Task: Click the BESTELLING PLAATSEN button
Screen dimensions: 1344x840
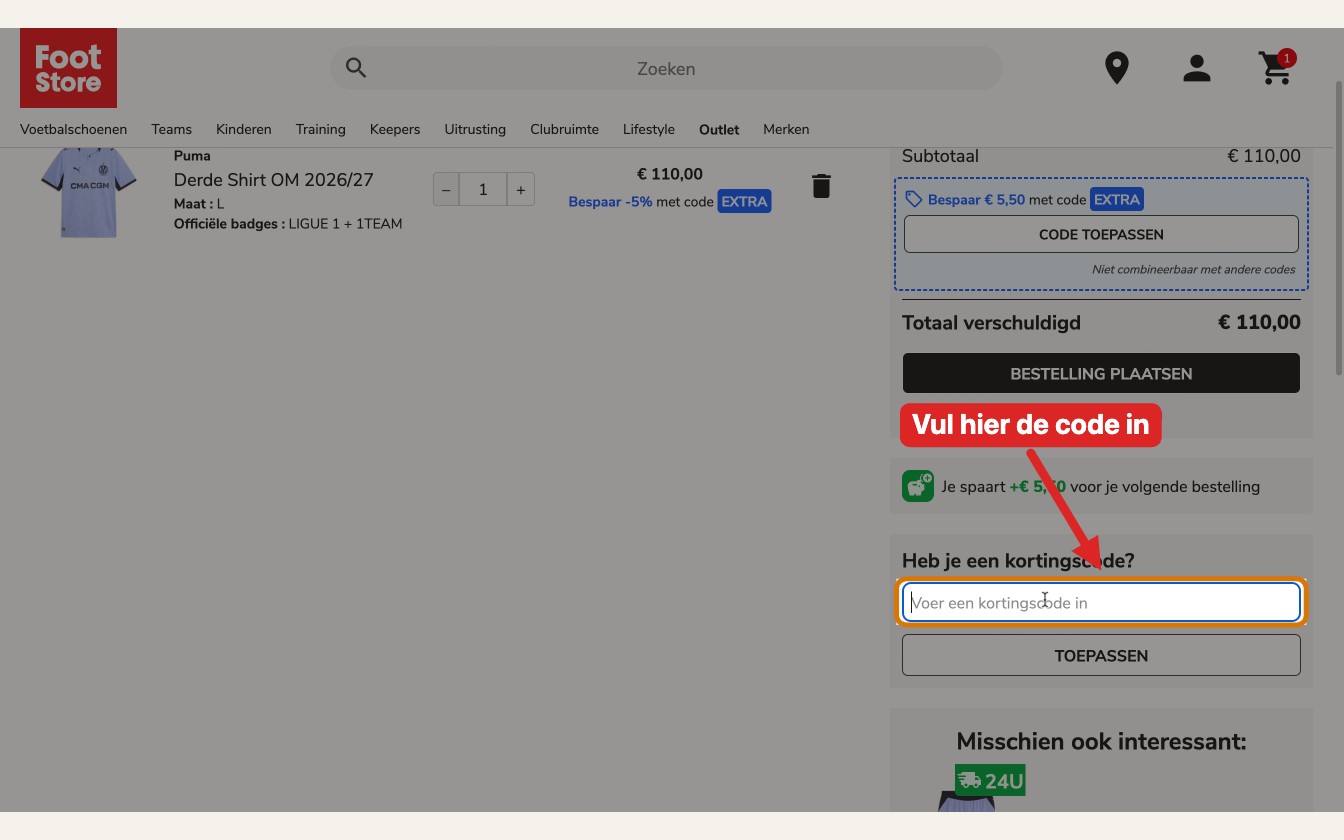Action: pyautogui.click(x=1101, y=373)
